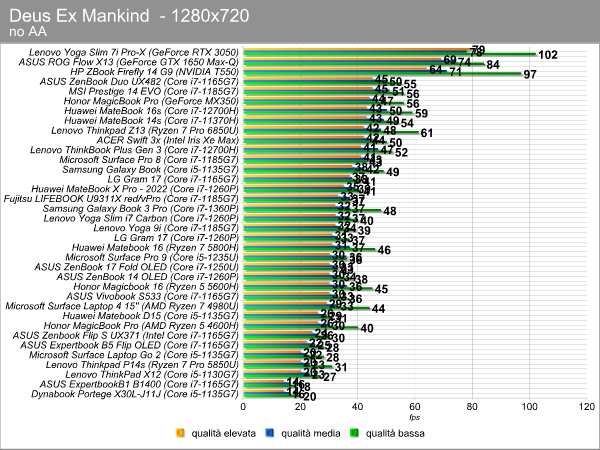The width and height of the screenshot is (600, 450).
Task: Select Microsoft Surface Pro 9 row label
Action: tap(152, 258)
